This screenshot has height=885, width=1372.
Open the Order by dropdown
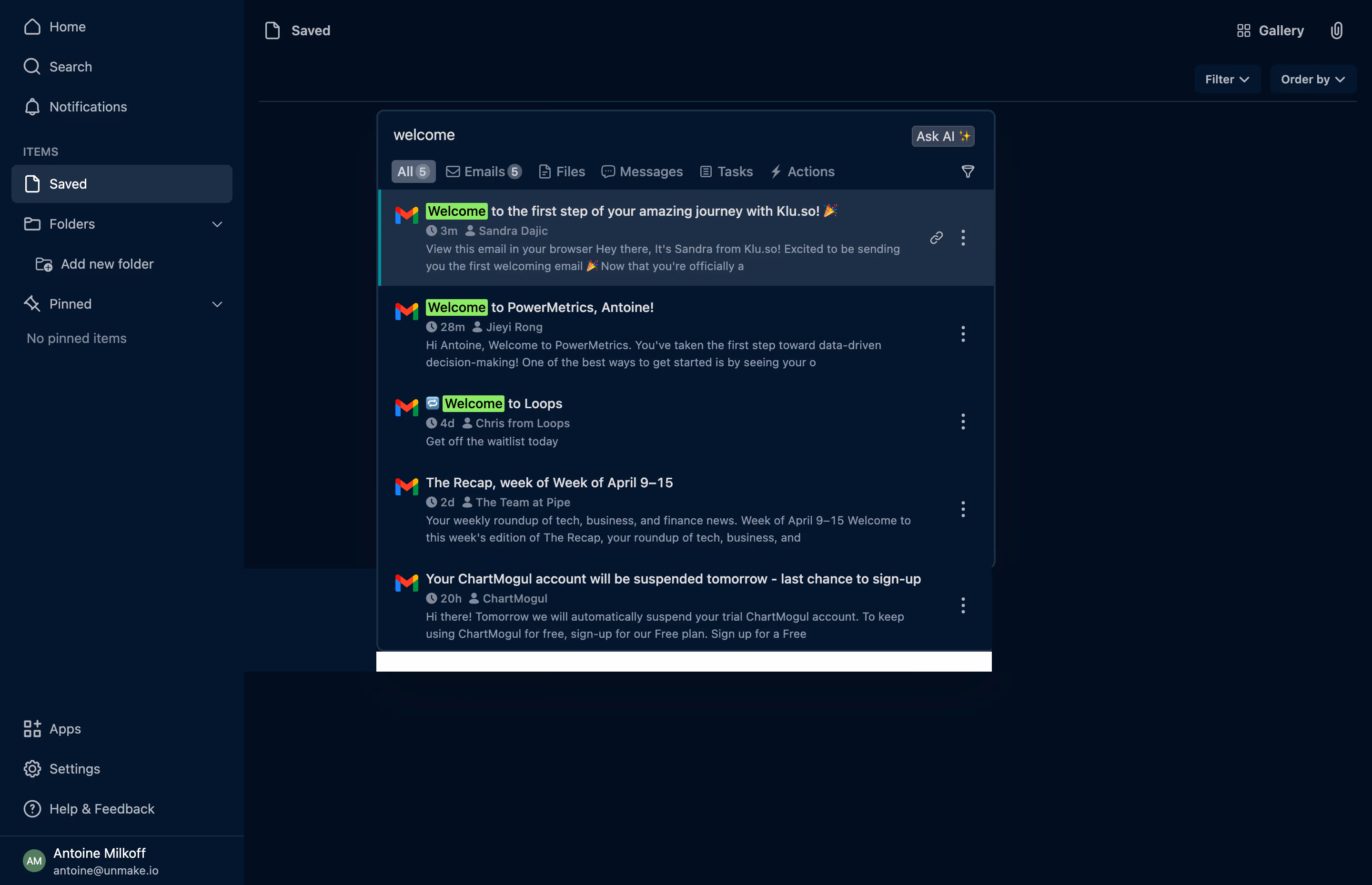(1313, 79)
